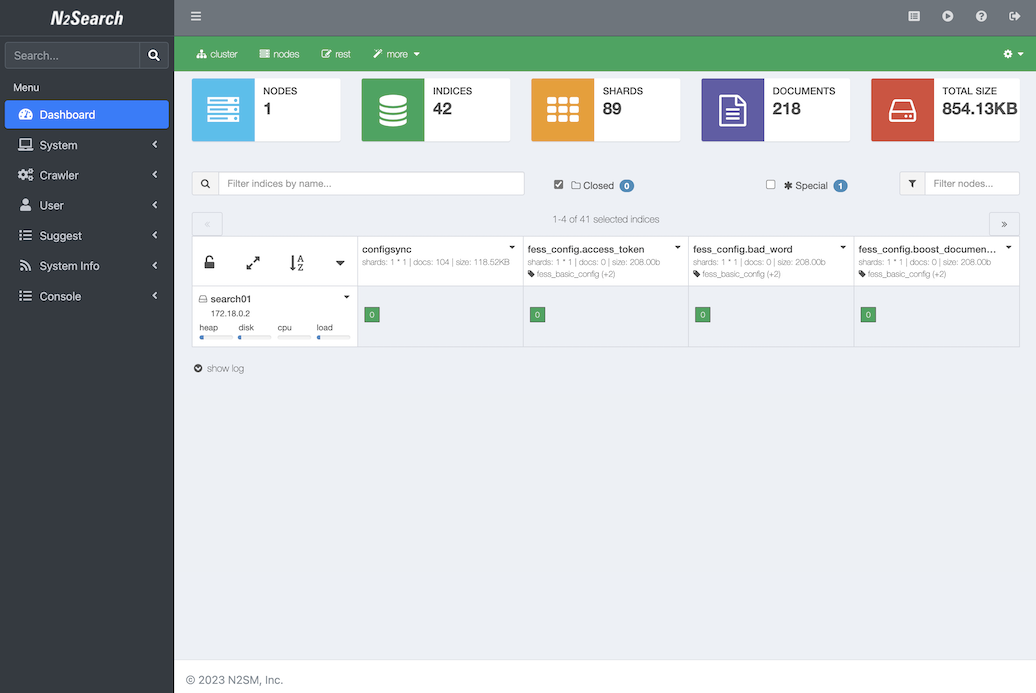Expand the Crawler sidebar menu
This screenshot has height=693, width=1036.
pos(87,175)
